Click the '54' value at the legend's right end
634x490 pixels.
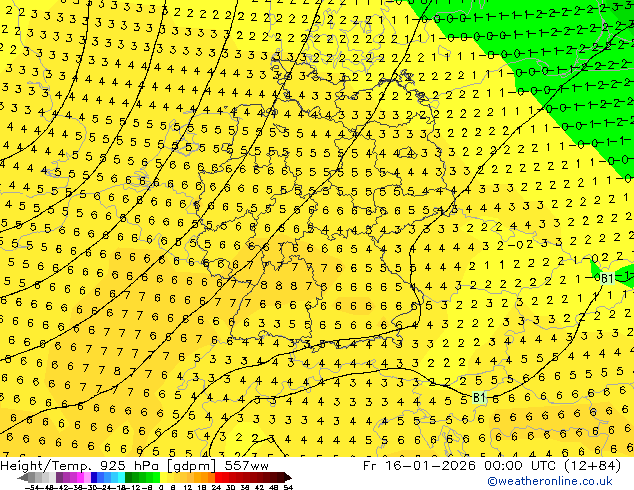[x=288, y=487]
